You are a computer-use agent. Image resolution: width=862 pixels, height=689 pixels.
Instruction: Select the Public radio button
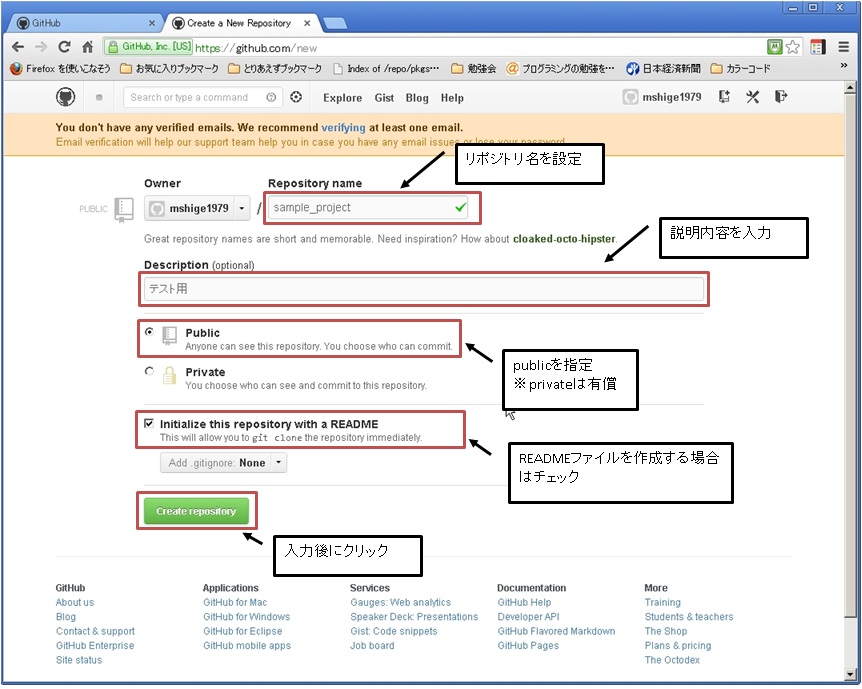149,332
